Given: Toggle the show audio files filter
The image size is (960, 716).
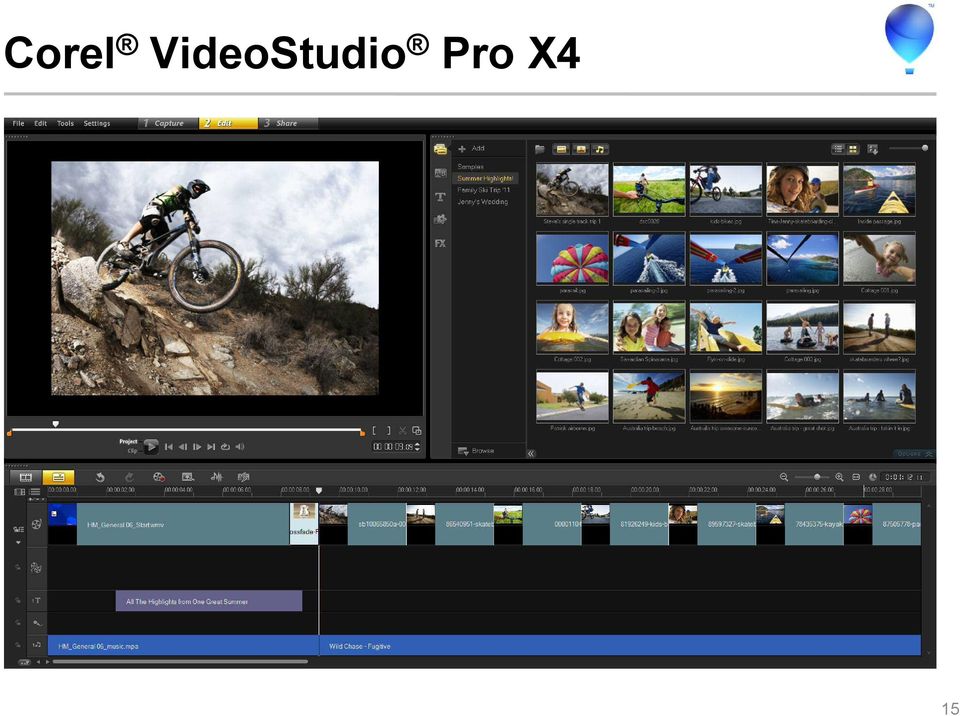Looking at the screenshot, I should click(599, 149).
